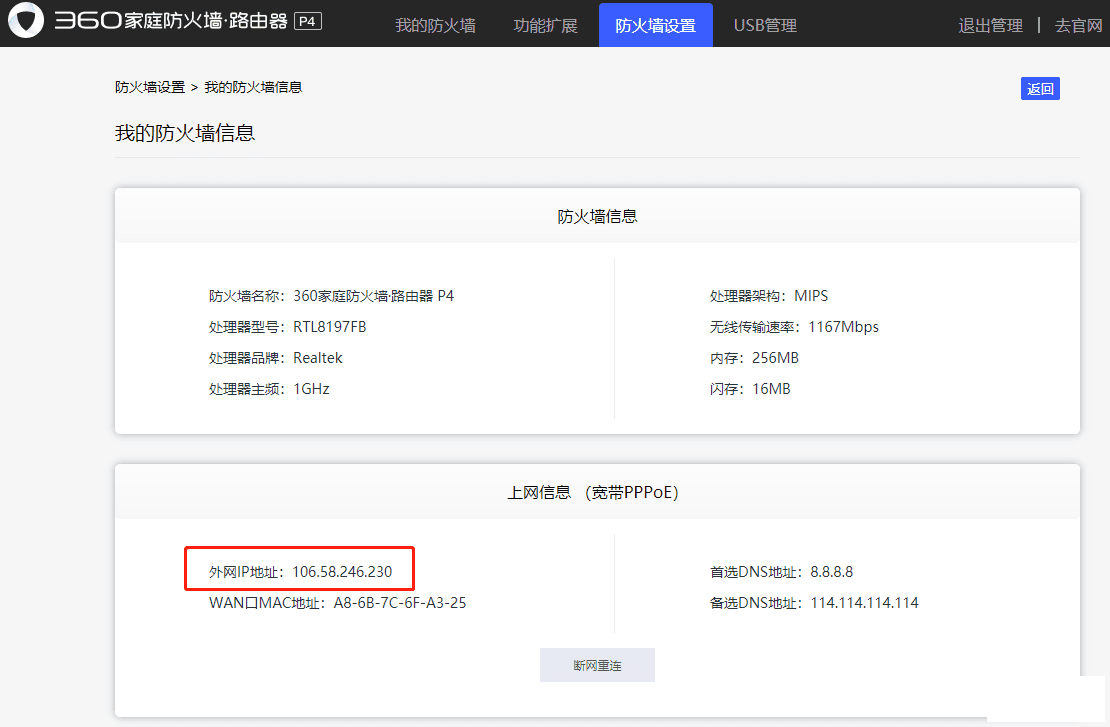Switch to the 功能扩展 tab
The image size is (1110, 727).
[x=545, y=25]
